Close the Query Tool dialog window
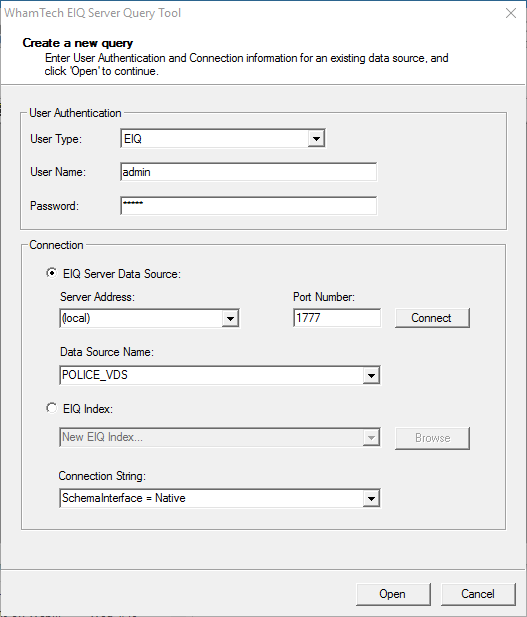The width and height of the screenshot is (527, 617). point(511,13)
